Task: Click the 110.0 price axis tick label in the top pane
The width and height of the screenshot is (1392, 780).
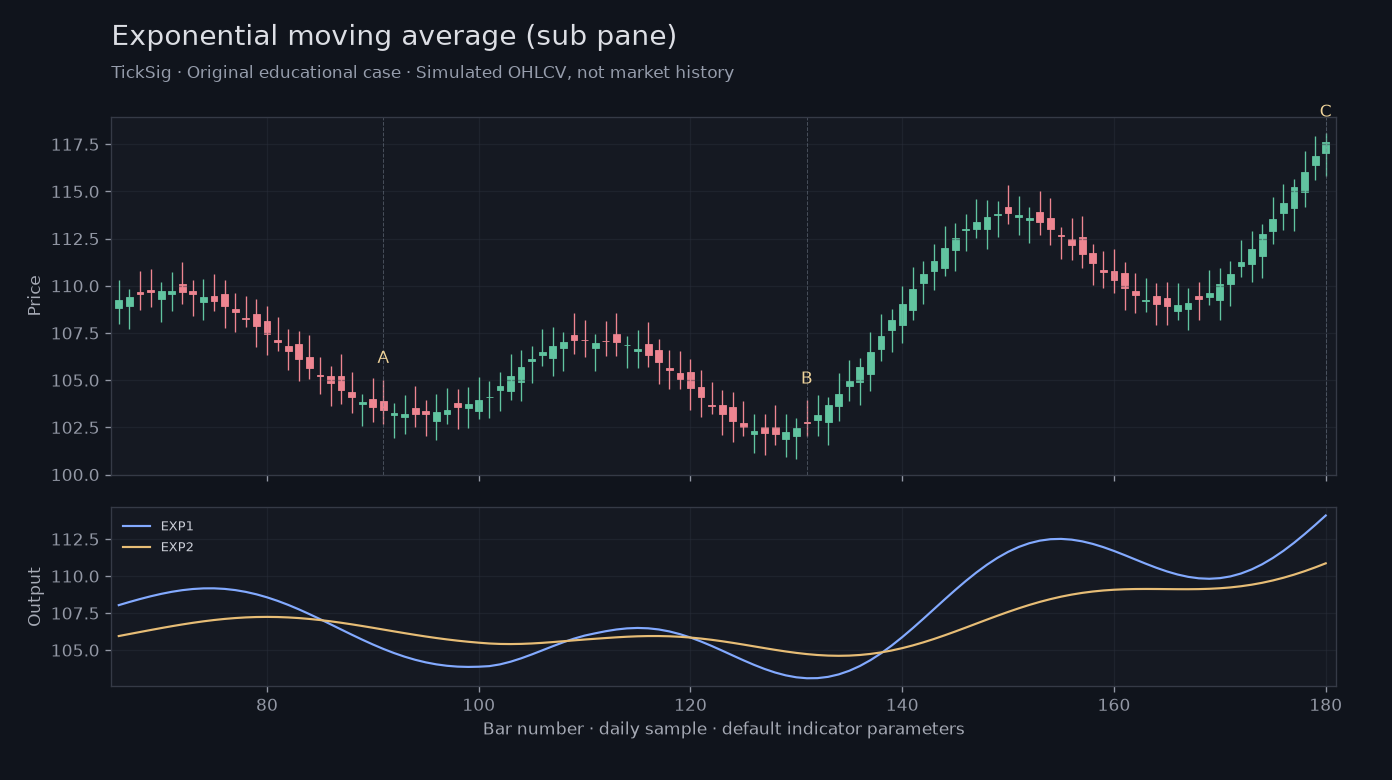Action: click(x=75, y=286)
